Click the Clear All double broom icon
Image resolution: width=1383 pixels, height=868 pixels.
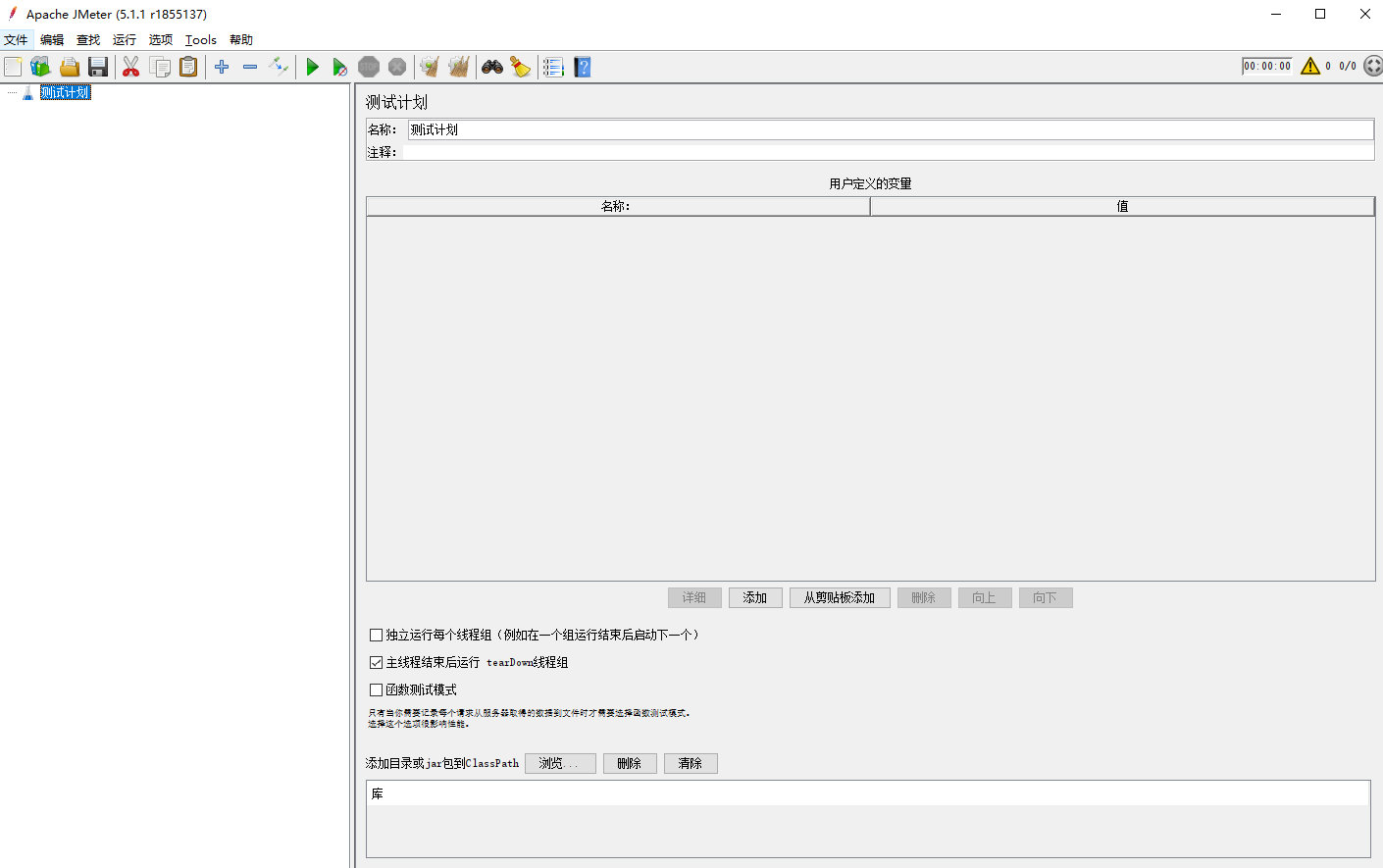pos(458,67)
